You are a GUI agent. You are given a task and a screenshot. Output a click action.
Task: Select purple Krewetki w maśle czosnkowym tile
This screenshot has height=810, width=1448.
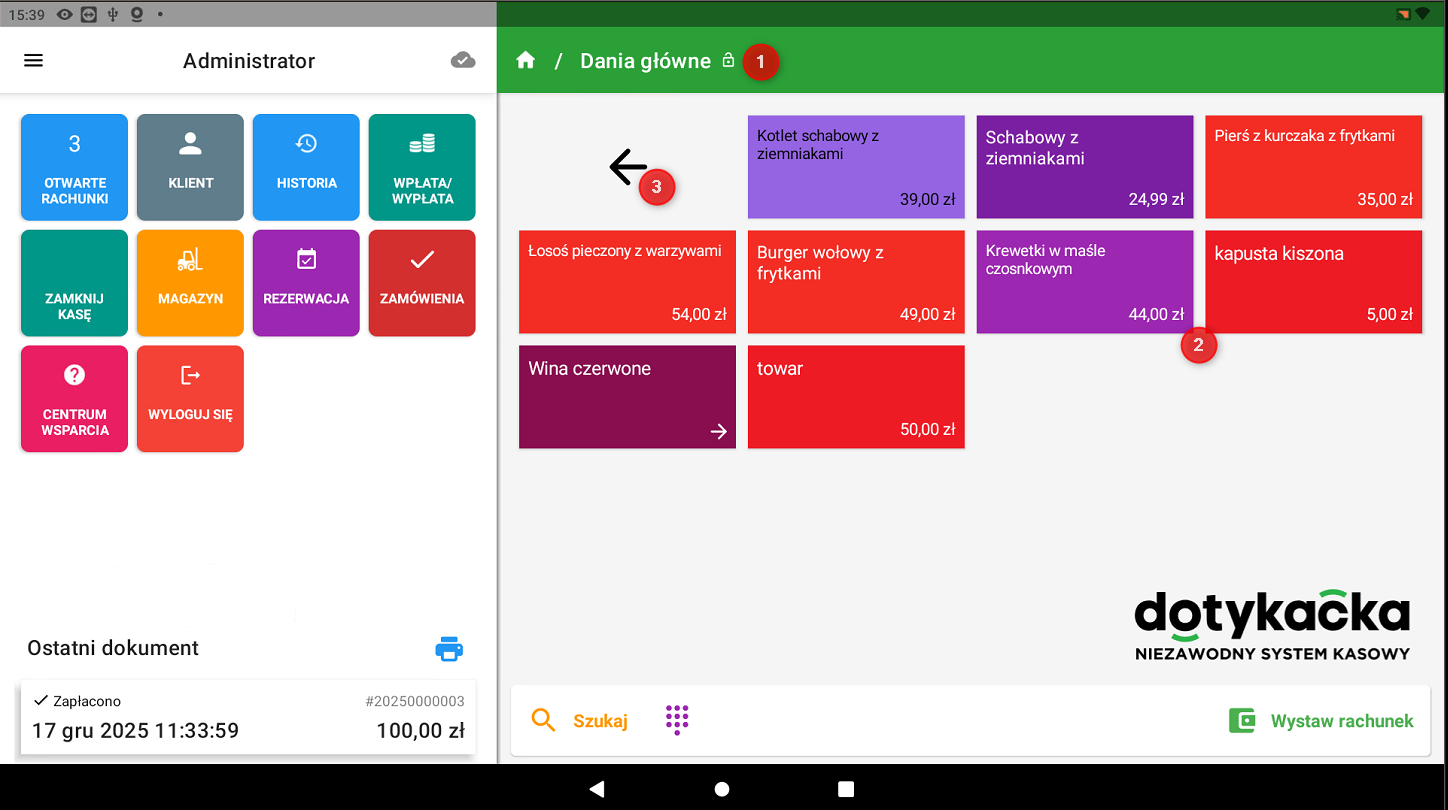tap(1084, 282)
